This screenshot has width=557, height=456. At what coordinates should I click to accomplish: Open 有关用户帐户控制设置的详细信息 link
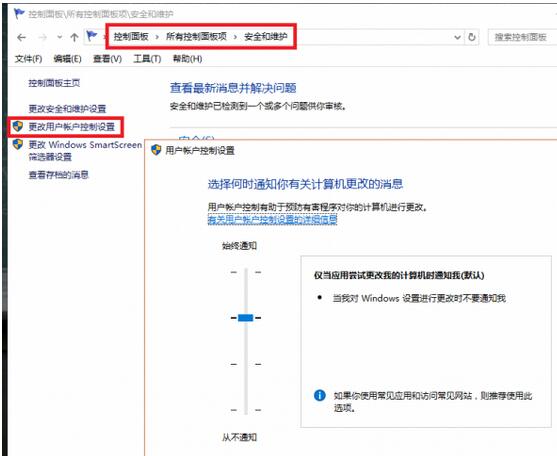click(272, 220)
